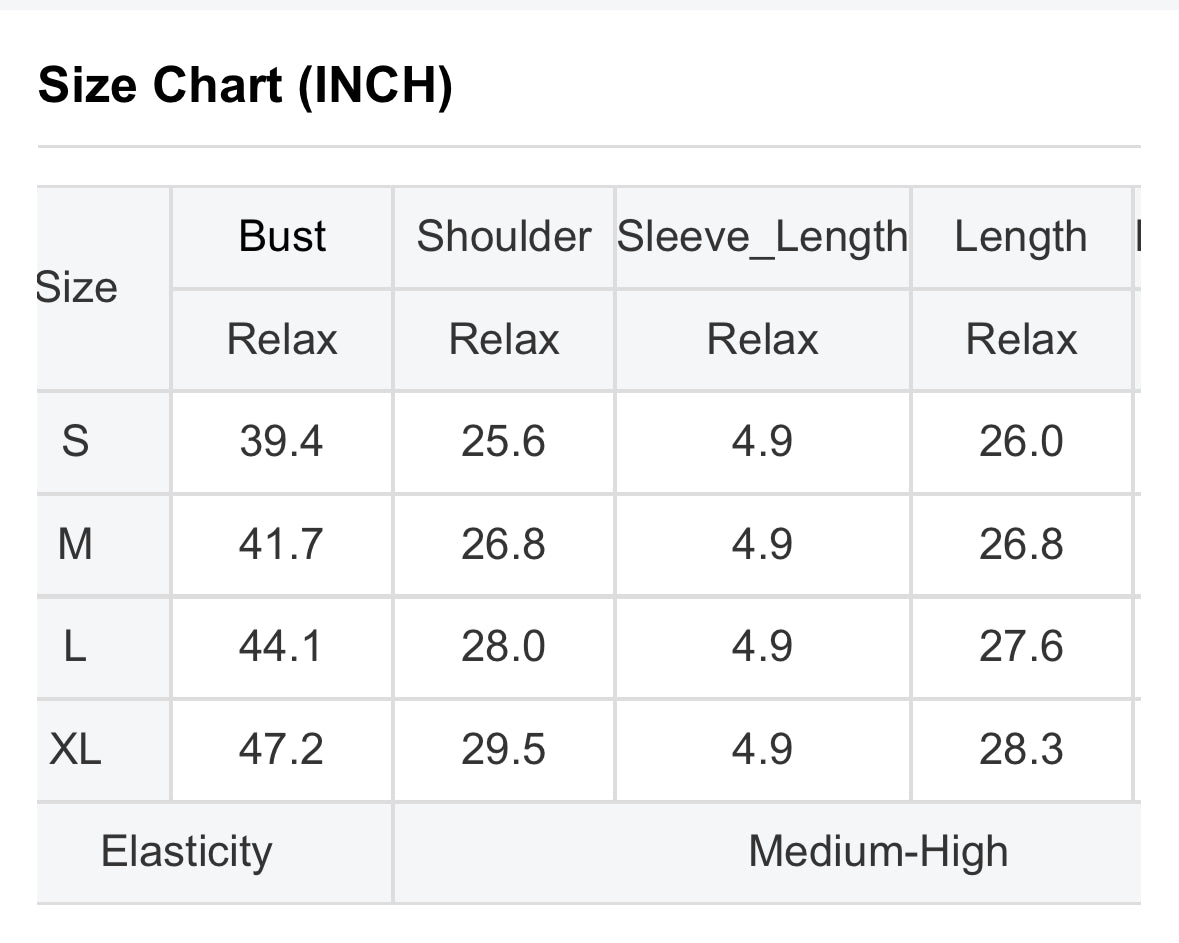Select the Shoulder column header

tap(503, 237)
